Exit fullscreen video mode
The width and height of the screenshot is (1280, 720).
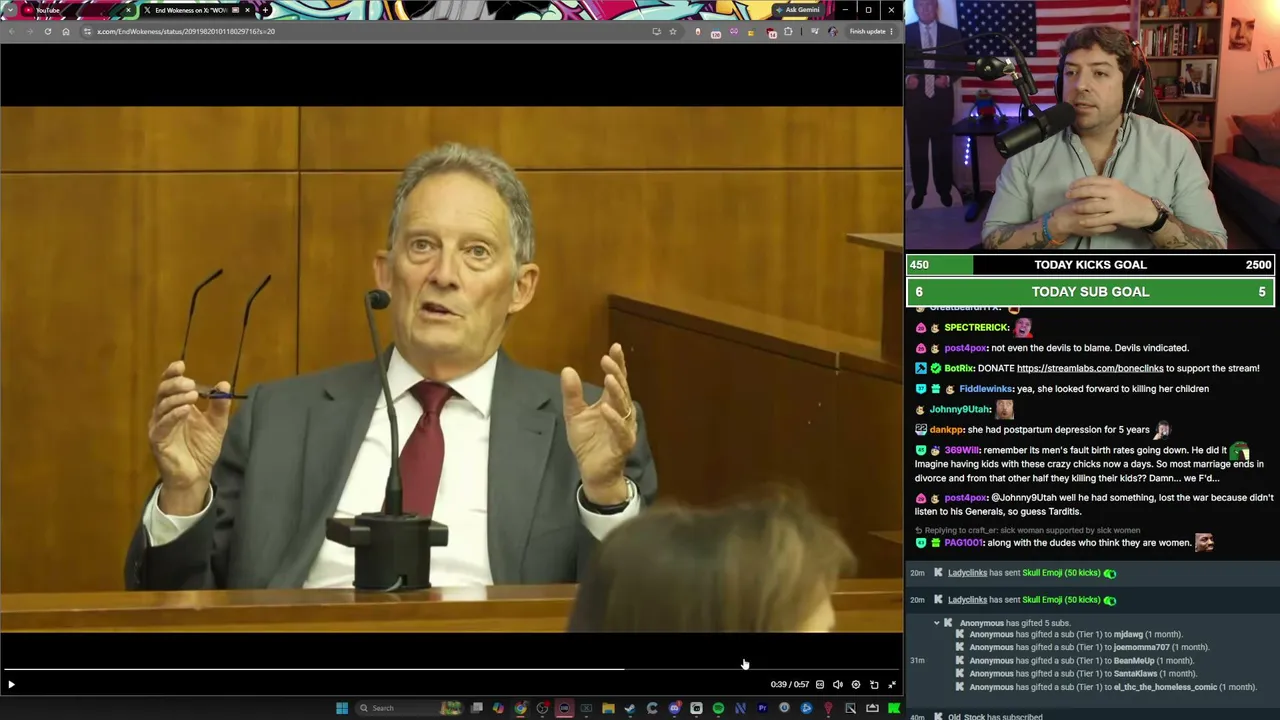coord(892,685)
